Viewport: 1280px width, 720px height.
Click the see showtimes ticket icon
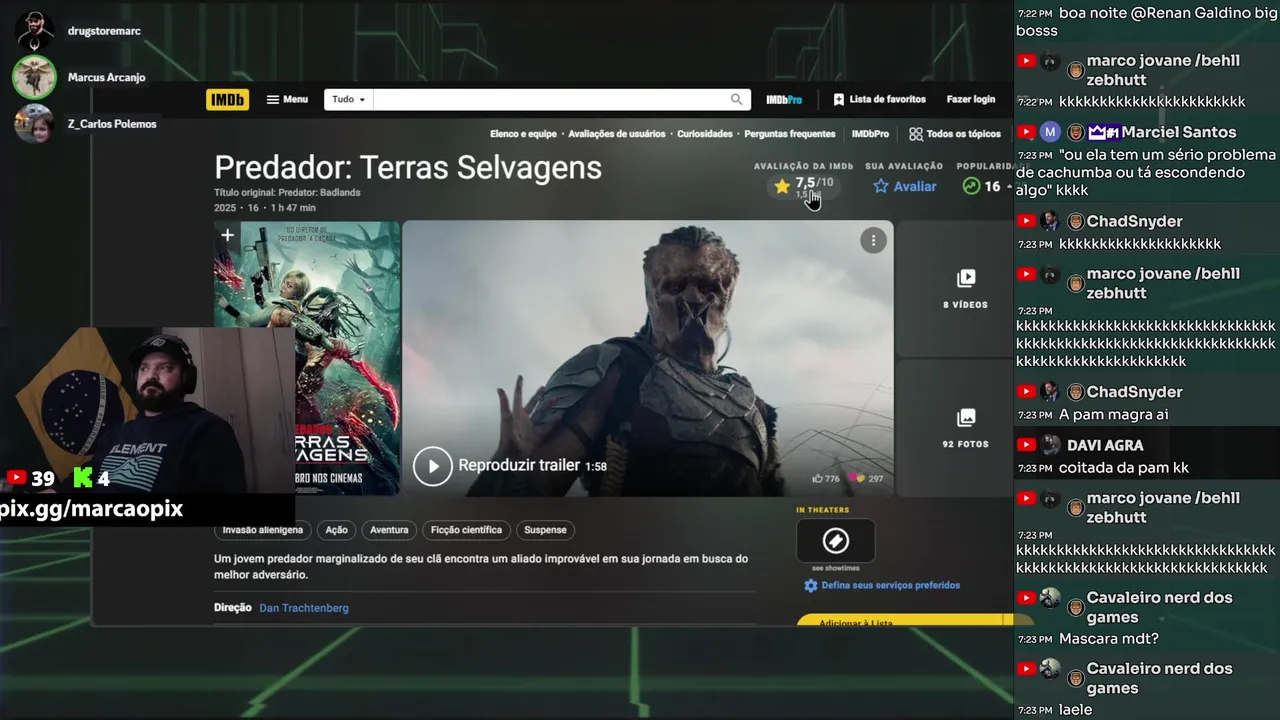836,541
